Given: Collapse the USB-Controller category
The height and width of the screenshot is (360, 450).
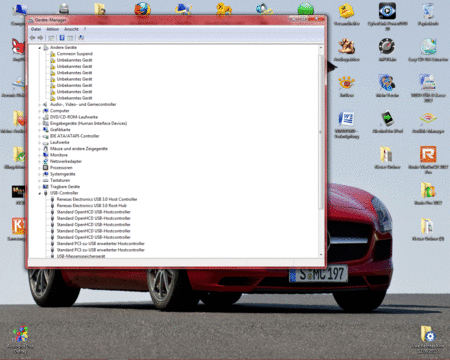Looking at the screenshot, I should click(40, 193).
